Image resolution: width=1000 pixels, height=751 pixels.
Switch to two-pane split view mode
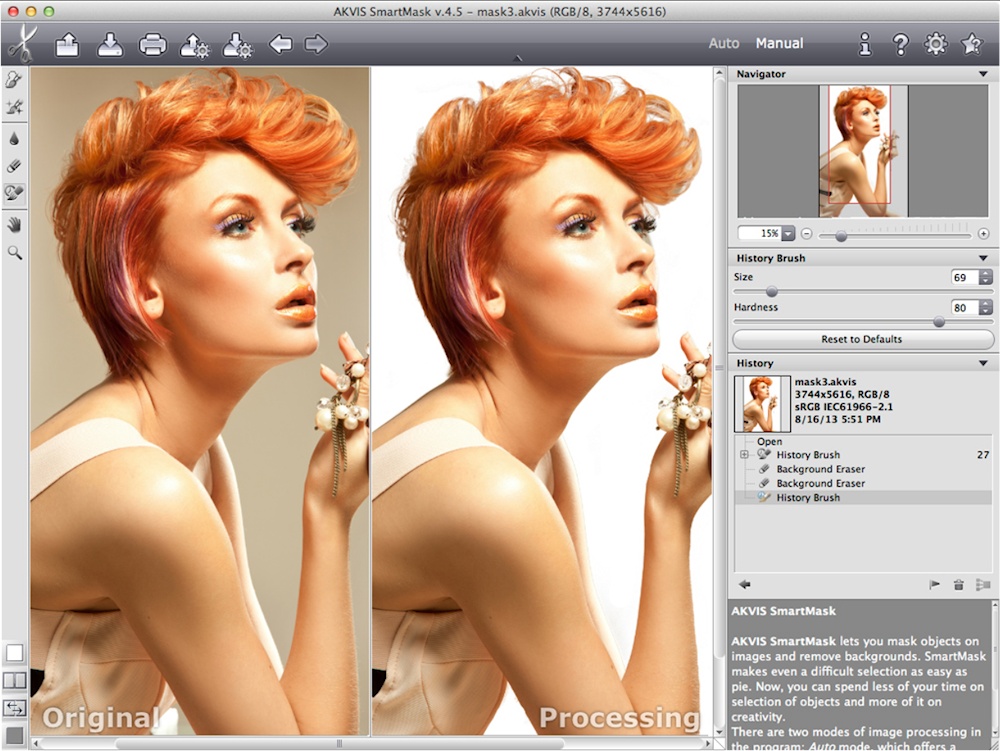click(15, 681)
